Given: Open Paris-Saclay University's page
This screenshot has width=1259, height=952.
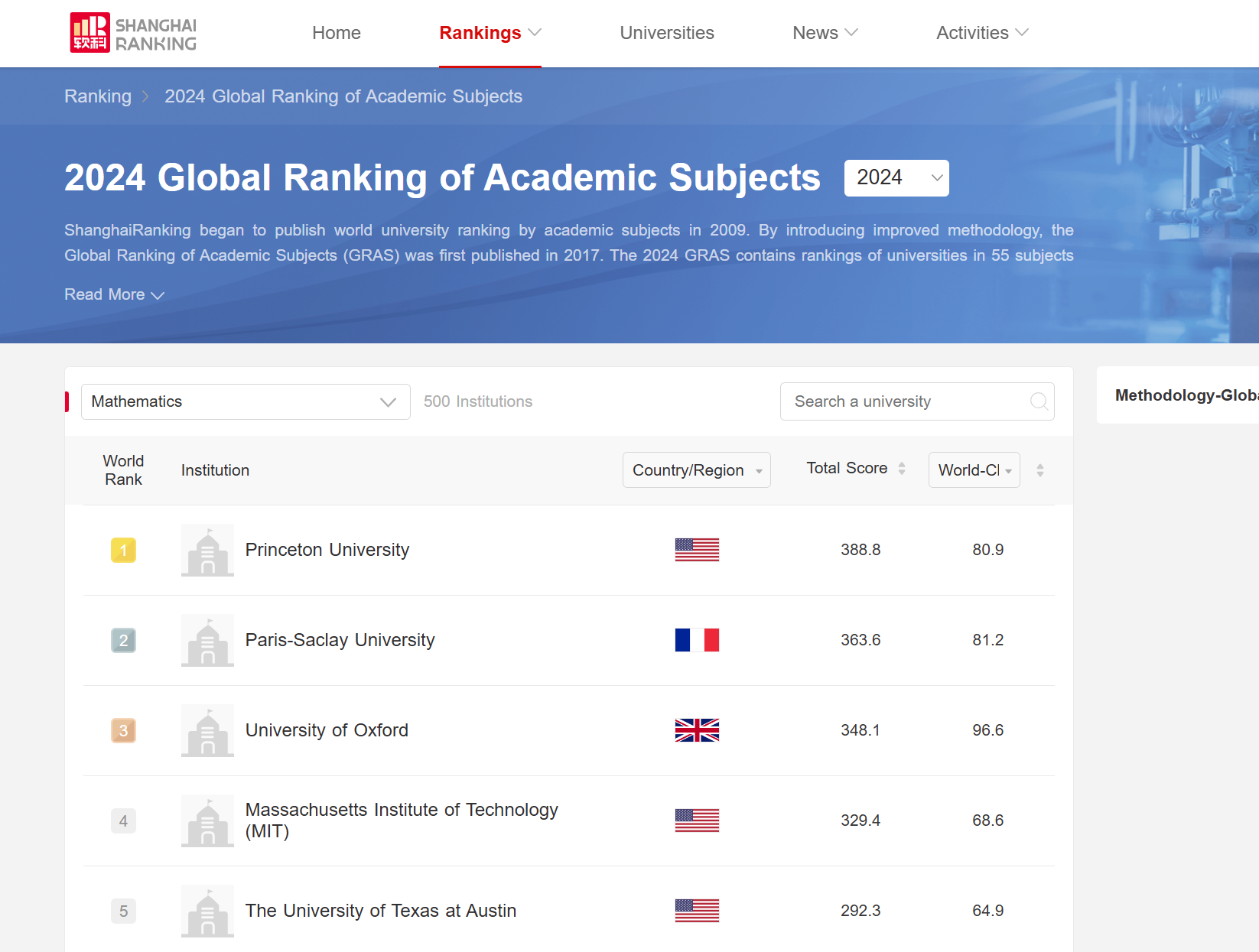Looking at the screenshot, I should tap(340, 640).
